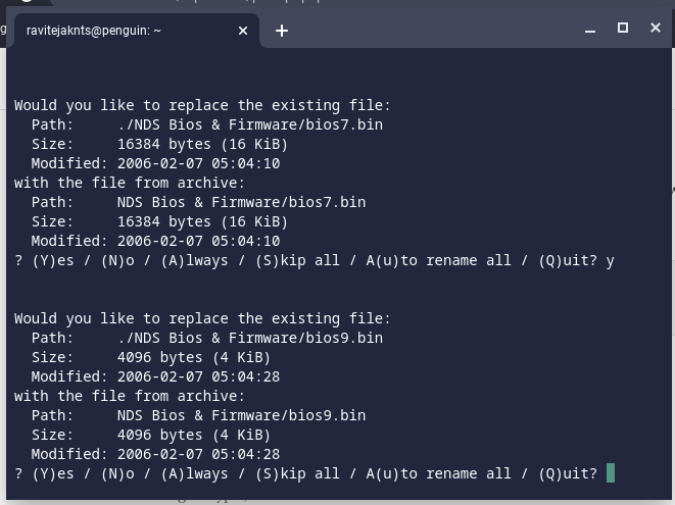The image size is (675, 505).
Task: Click the 4096 bytes (4 KiB) existing file size
Action: pos(193,357)
